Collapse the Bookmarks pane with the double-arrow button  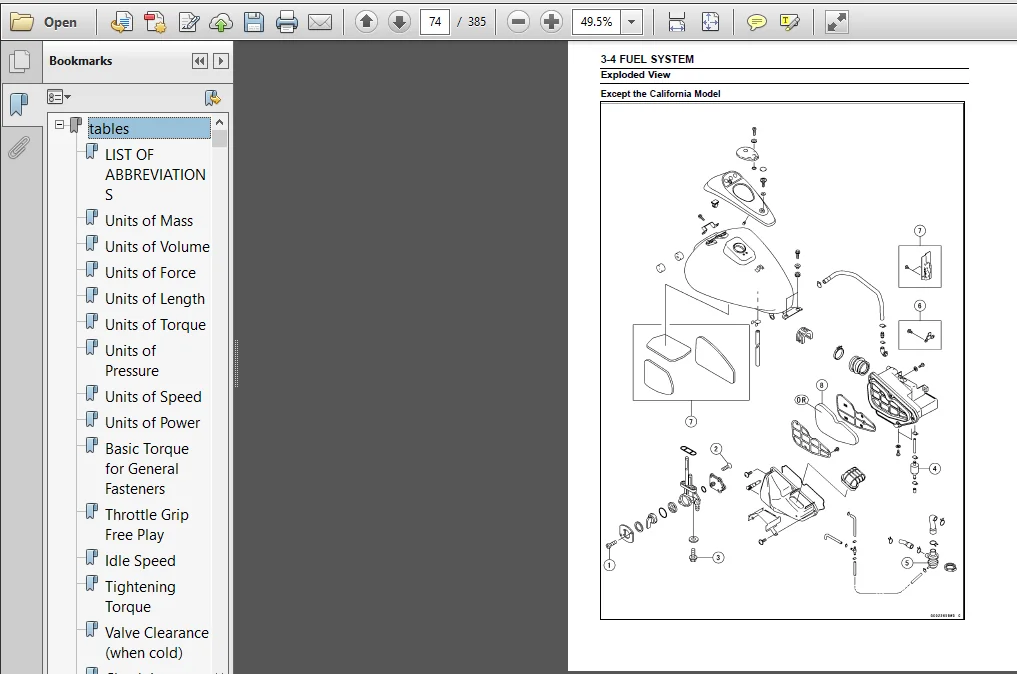pyautogui.click(x=200, y=61)
